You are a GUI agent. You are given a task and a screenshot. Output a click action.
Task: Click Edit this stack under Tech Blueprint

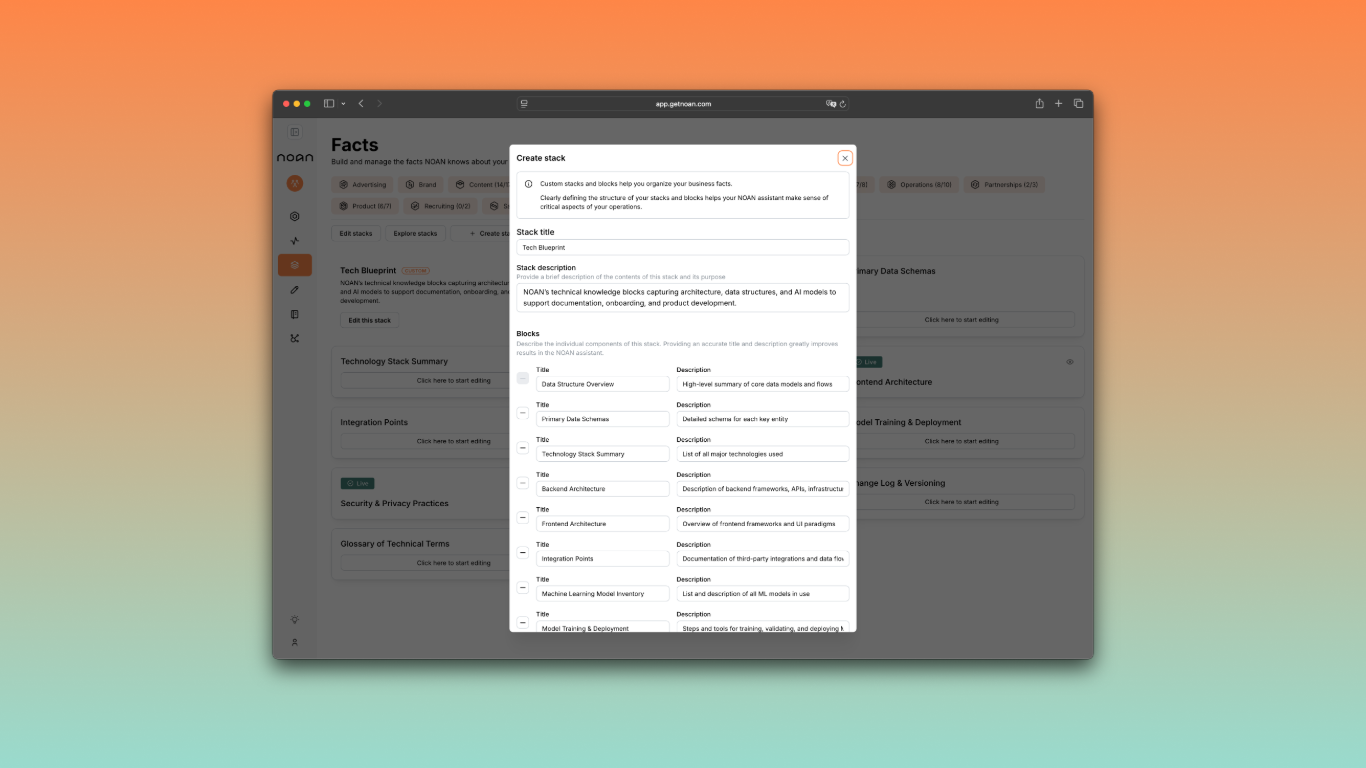pyautogui.click(x=370, y=320)
